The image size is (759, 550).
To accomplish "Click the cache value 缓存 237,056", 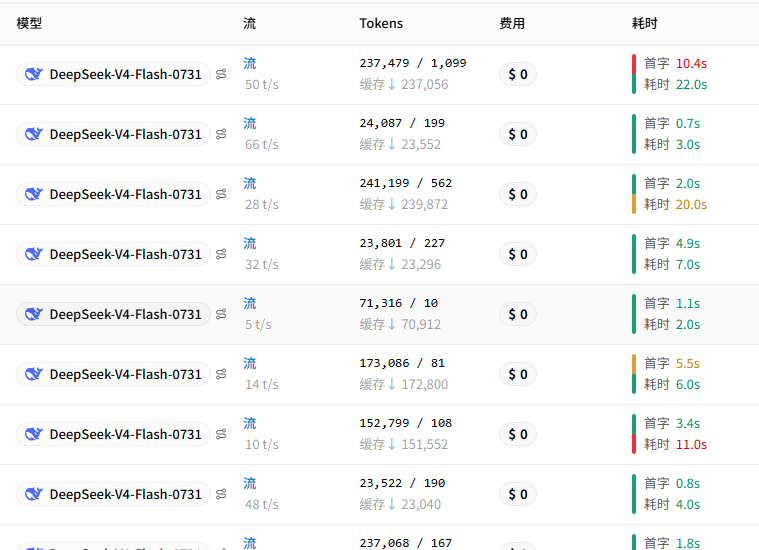I will pyautogui.click(x=404, y=85).
